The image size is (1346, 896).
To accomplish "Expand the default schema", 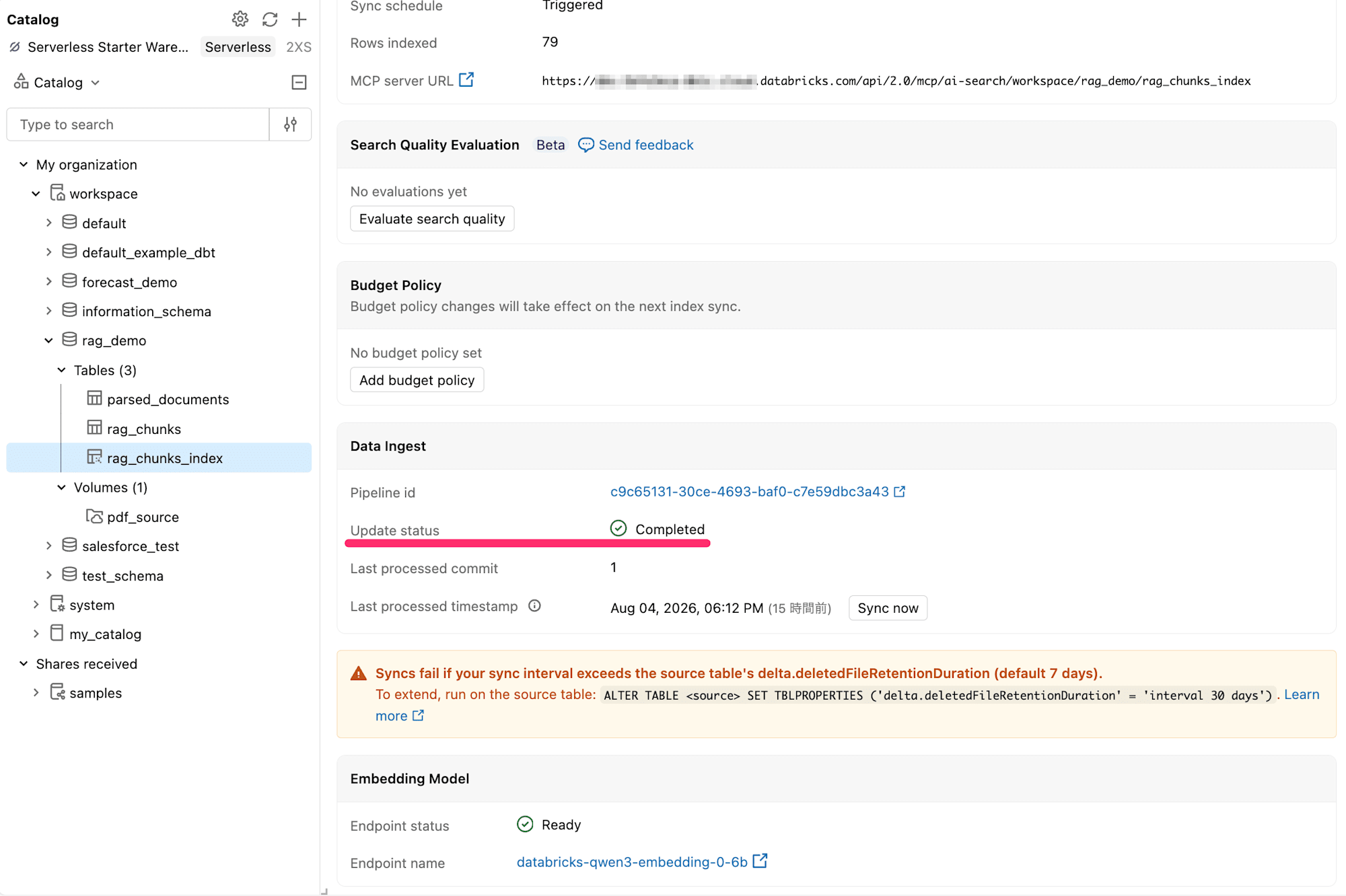I will pyautogui.click(x=48, y=223).
